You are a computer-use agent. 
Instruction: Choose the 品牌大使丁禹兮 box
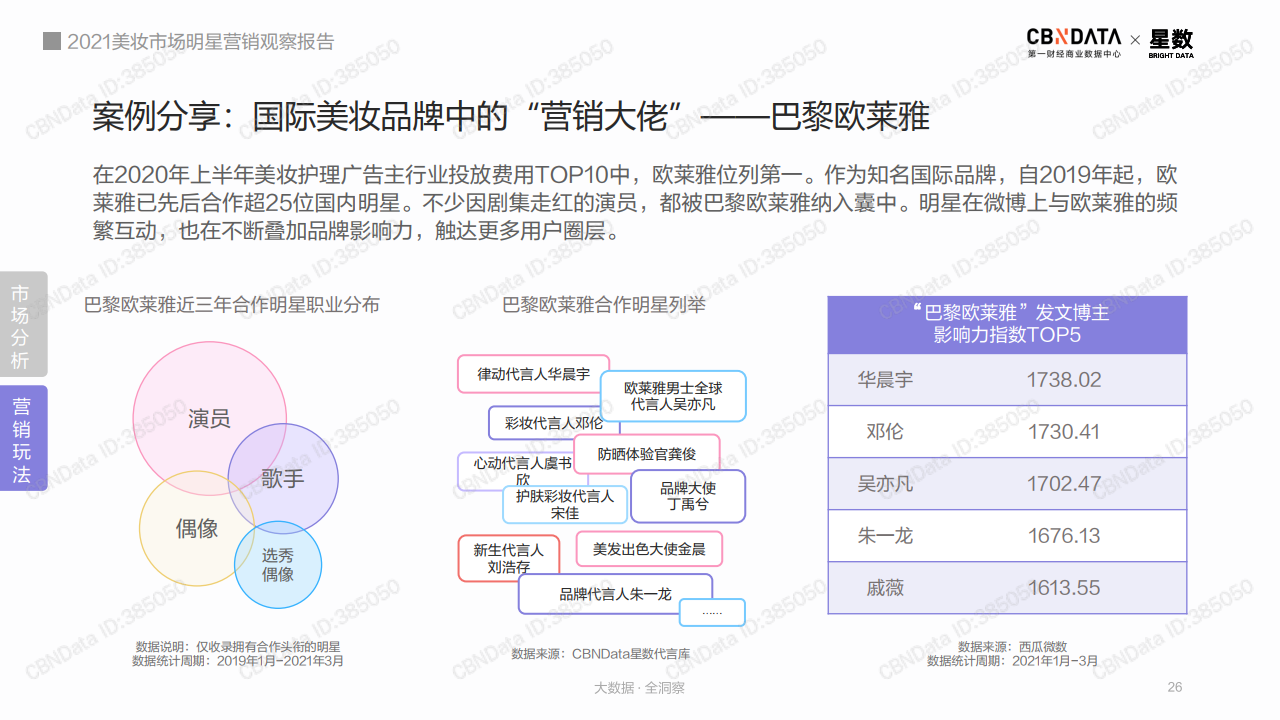688,497
